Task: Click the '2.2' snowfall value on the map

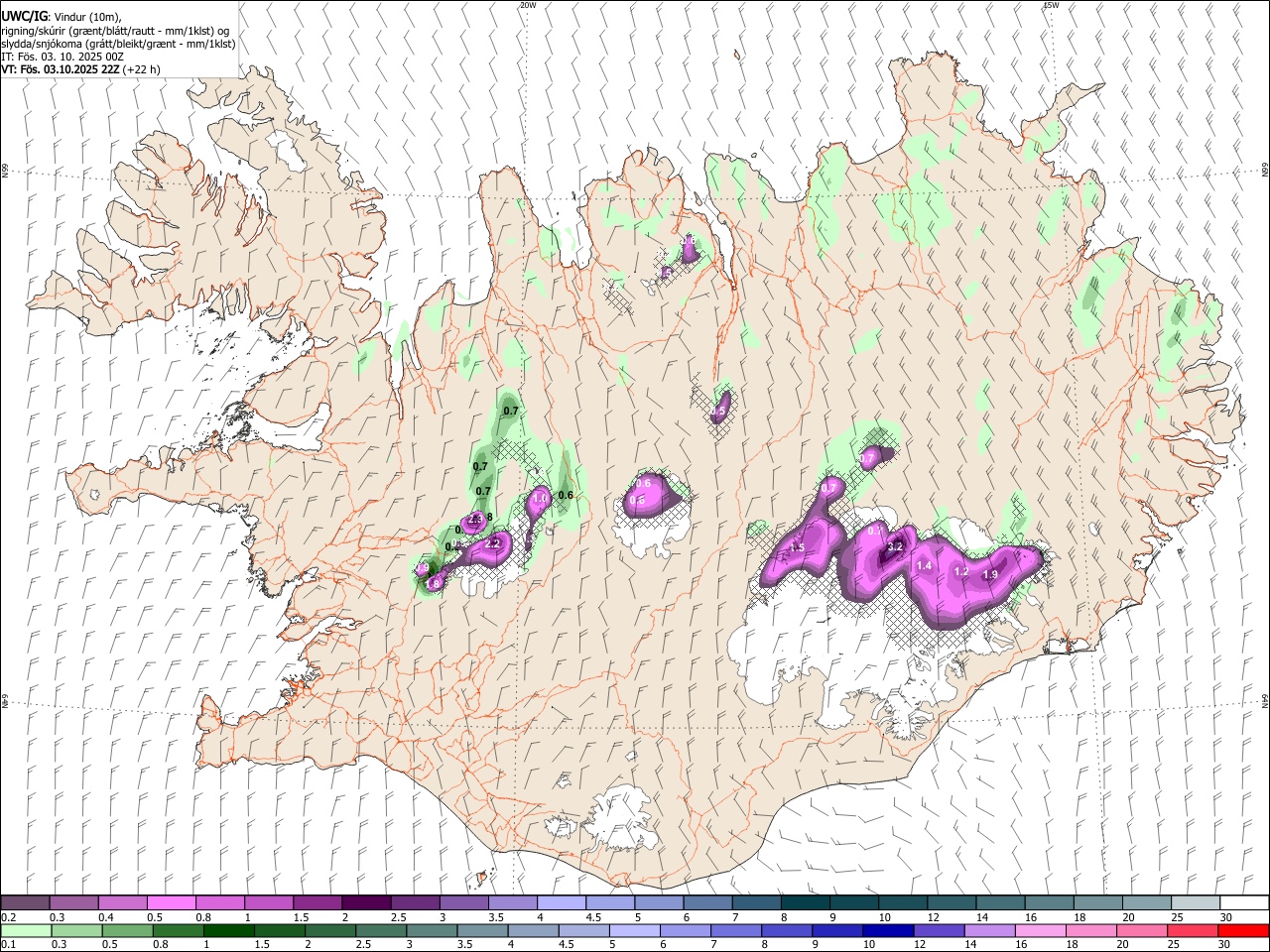Action: point(491,543)
